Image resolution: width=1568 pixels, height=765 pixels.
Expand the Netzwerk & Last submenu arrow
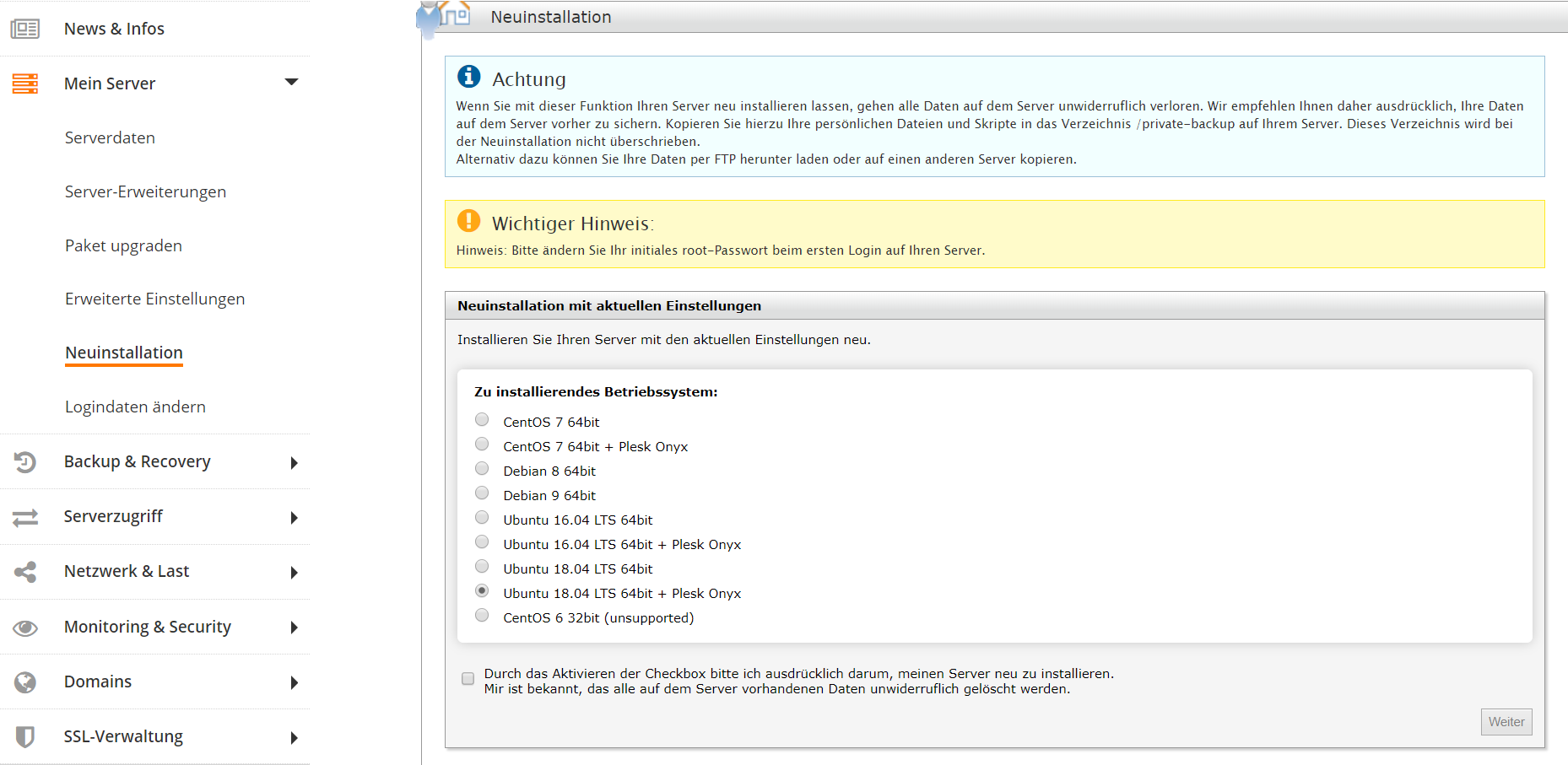point(294,573)
